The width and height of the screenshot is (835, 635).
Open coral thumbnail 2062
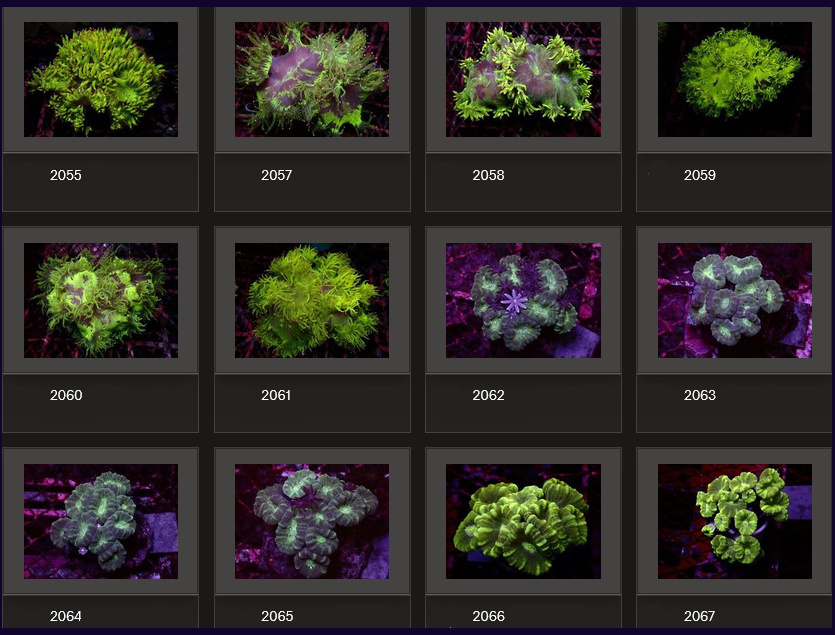pyautogui.click(x=523, y=300)
